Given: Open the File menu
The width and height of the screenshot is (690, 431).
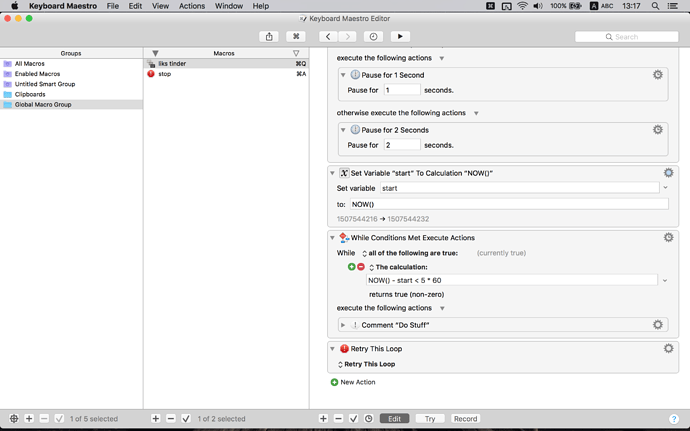Looking at the screenshot, I should pyautogui.click(x=113, y=6).
